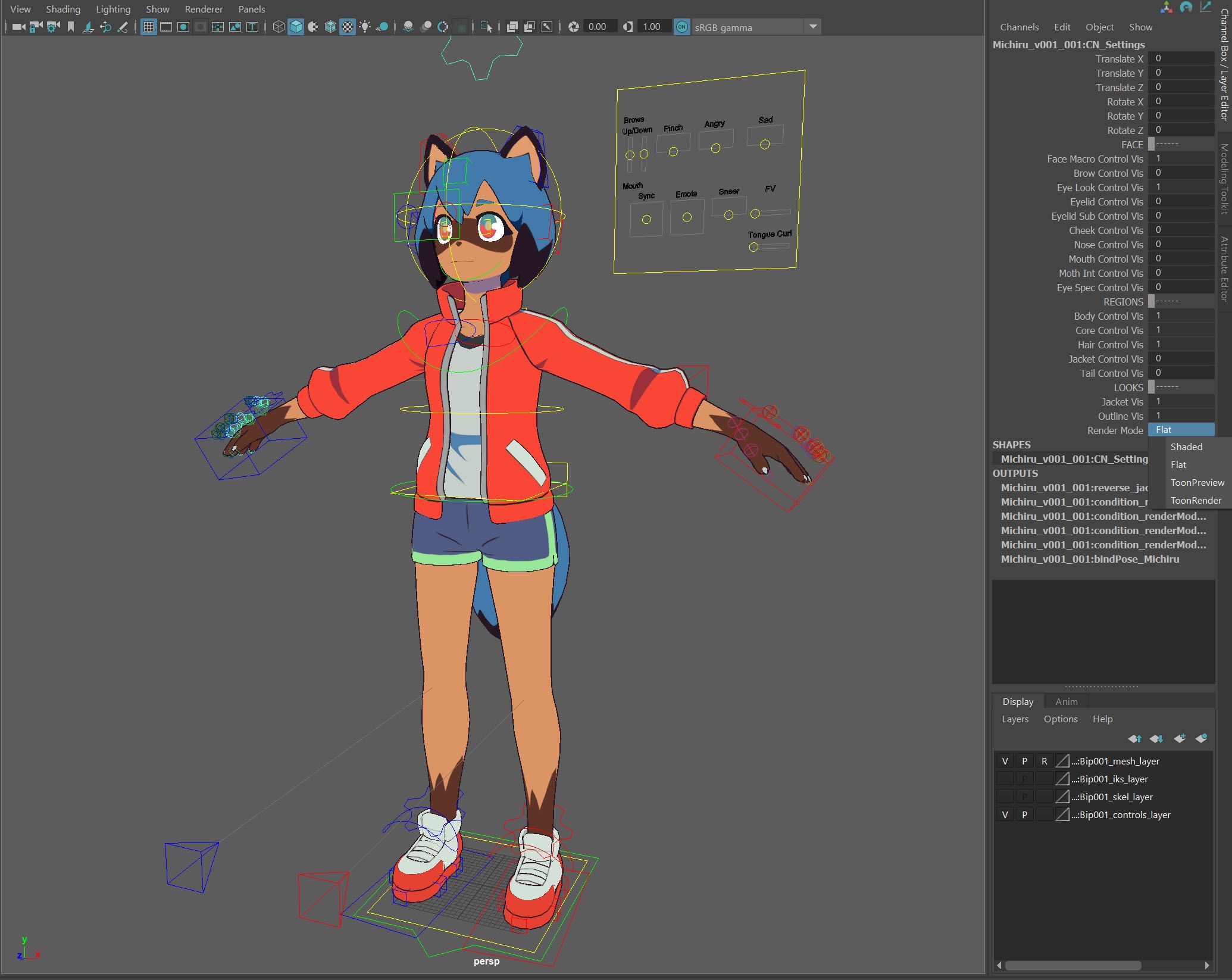Toggle the Lock Camera icon
Screen dimensions: 1232x980
tap(36, 27)
